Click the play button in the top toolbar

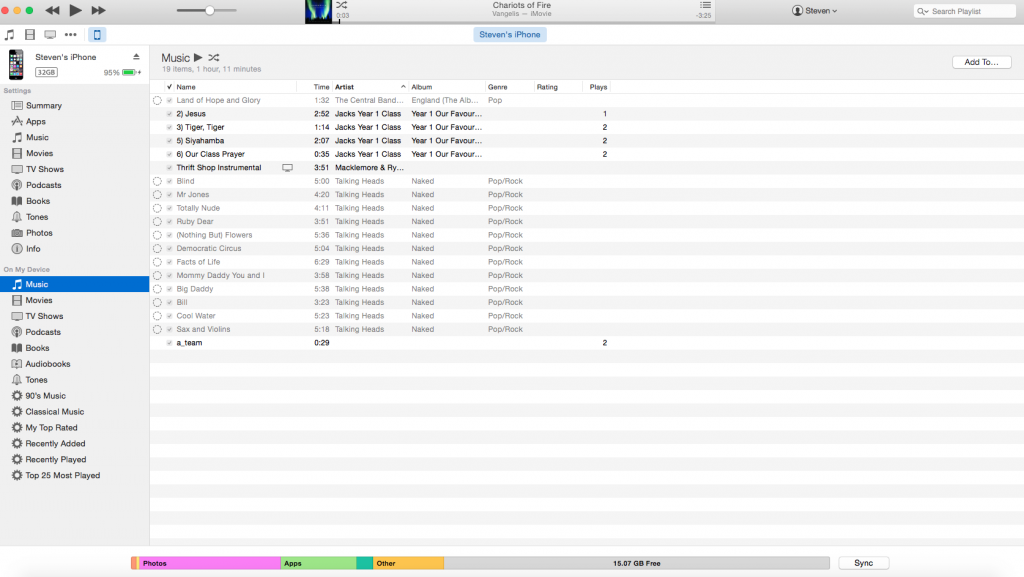[x=75, y=10]
